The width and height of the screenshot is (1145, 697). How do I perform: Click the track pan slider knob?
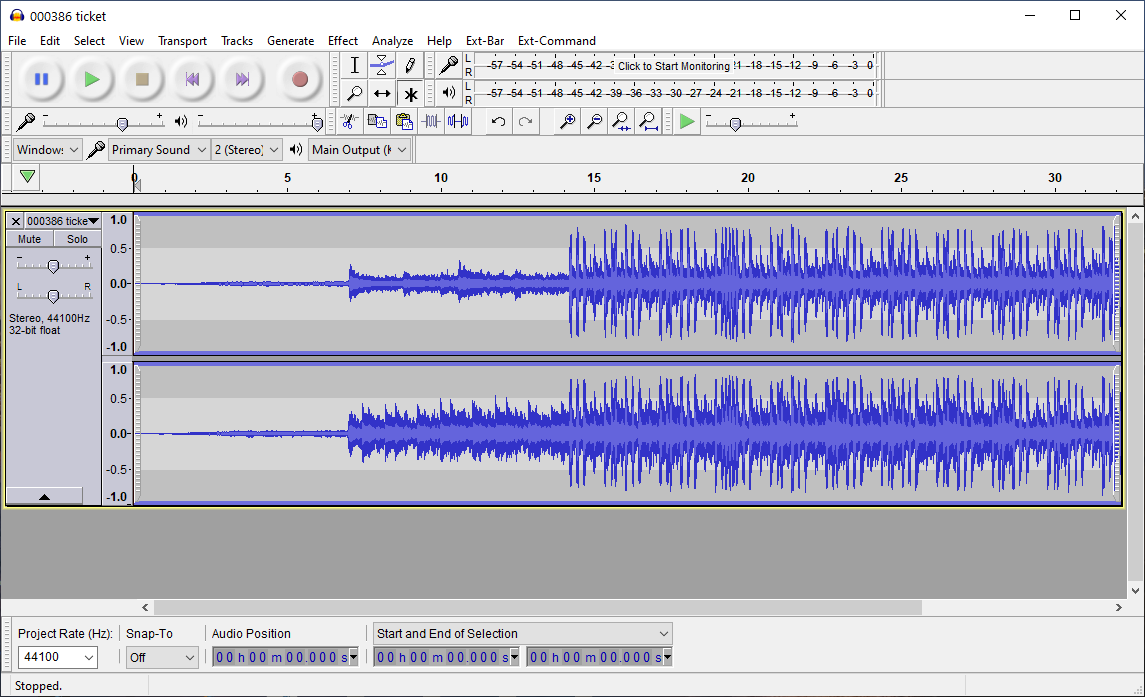point(53,296)
